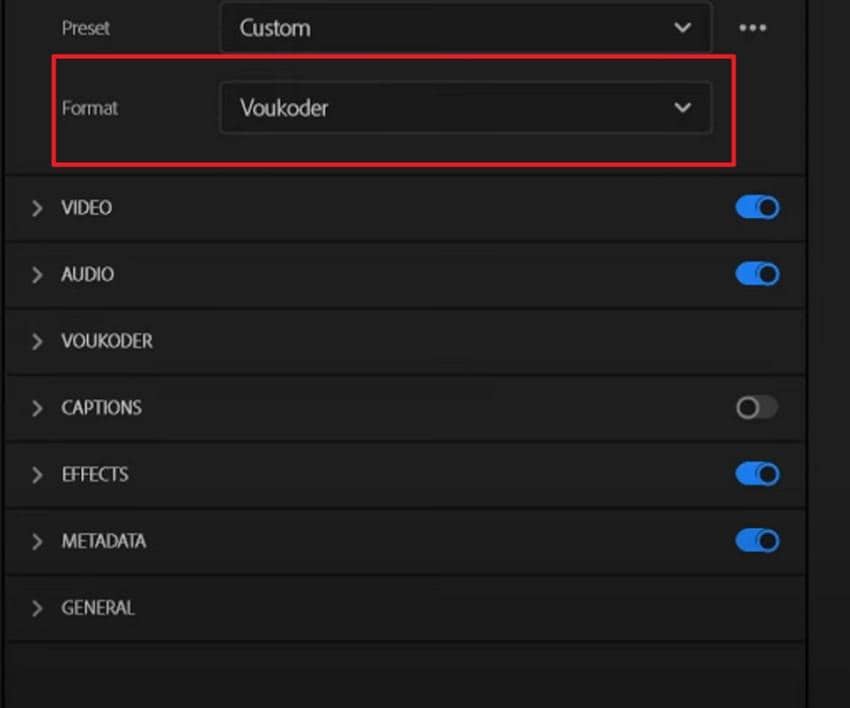Click the Preset dropdown chevron arrow
Viewport: 850px width, 708px height.
(683, 28)
